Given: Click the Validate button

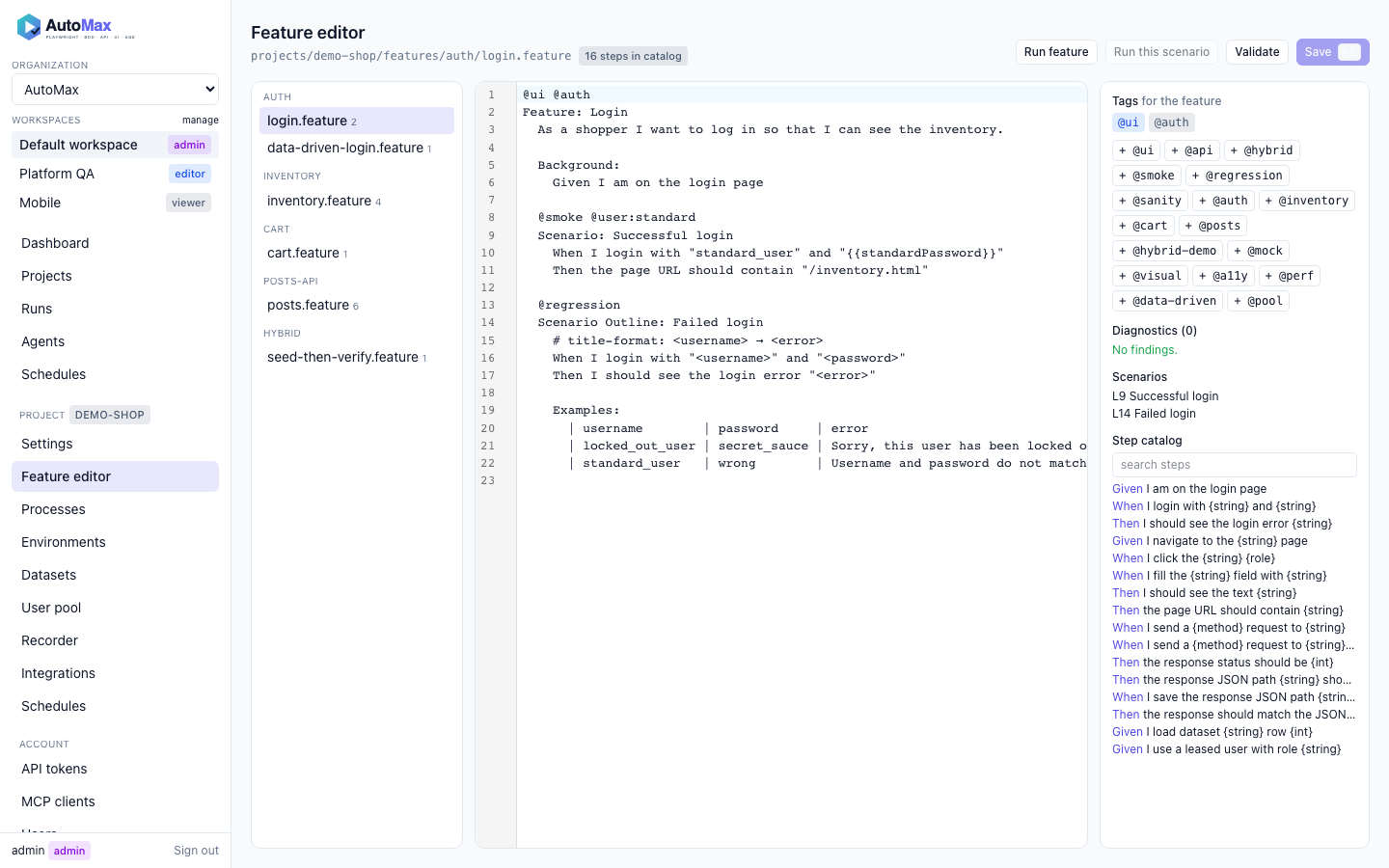Looking at the screenshot, I should click(1257, 52).
